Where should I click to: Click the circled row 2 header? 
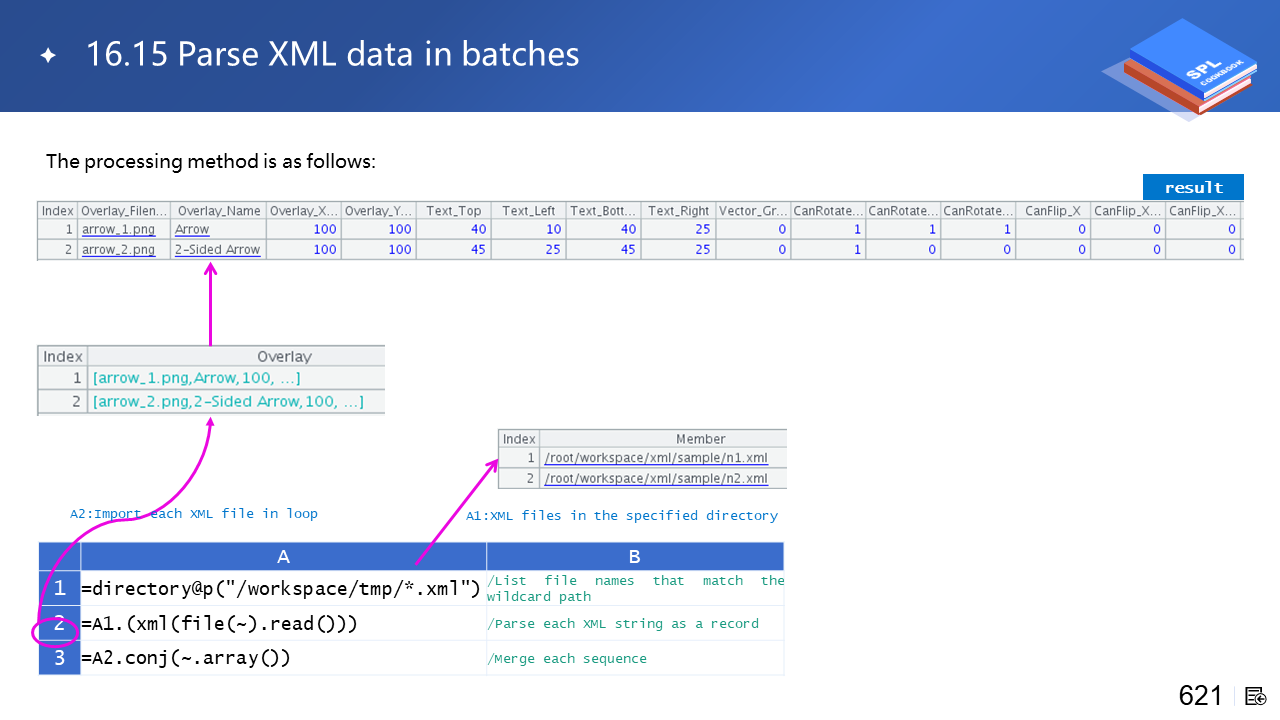pyautogui.click(x=59, y=626)
